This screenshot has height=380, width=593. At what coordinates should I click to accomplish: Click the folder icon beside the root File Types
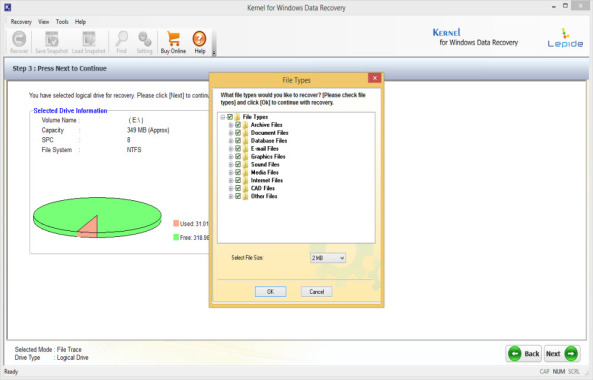pyautogui.click(x=238, y=117)
